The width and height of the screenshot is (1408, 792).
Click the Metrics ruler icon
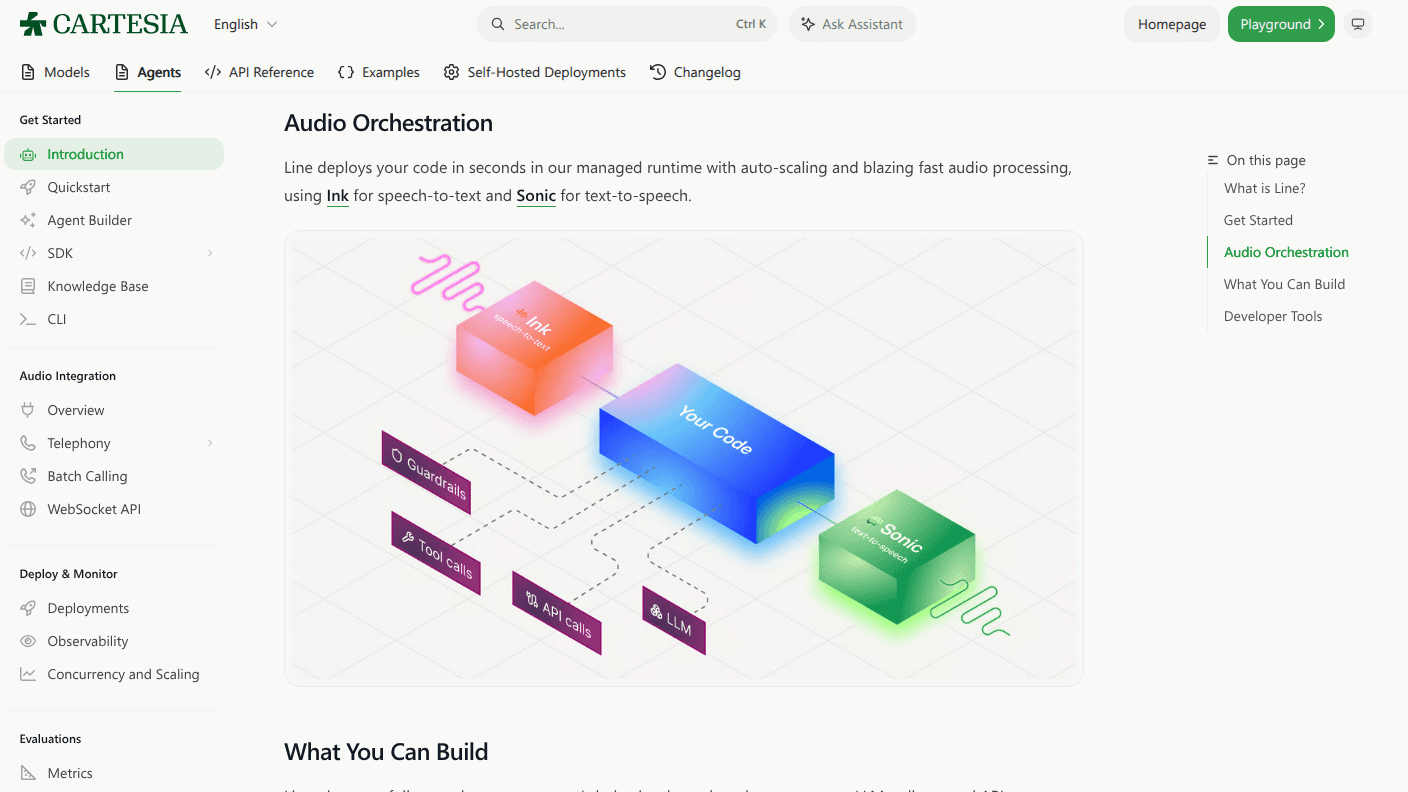click(28, 773)
